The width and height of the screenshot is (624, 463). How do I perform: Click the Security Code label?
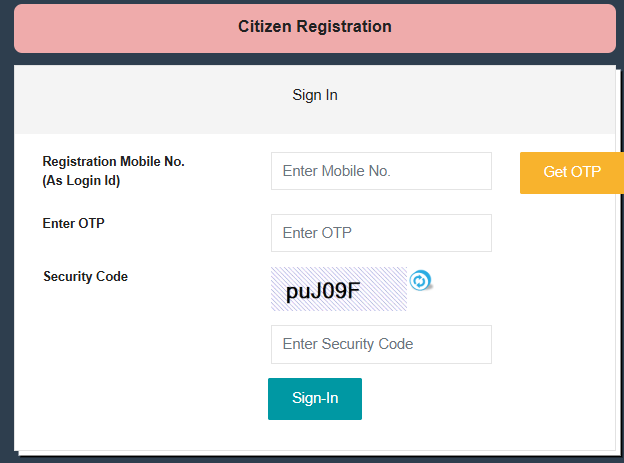(x=85, y=276)
